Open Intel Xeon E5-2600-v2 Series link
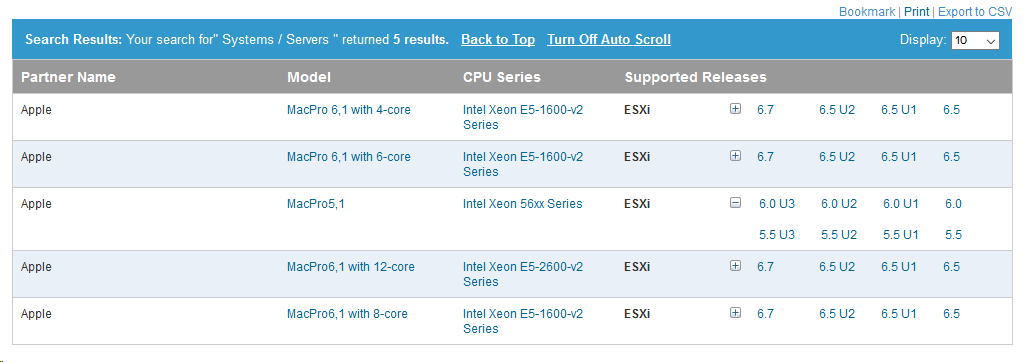The height and width of the screenshot is (362, 1025). (523, 274)
